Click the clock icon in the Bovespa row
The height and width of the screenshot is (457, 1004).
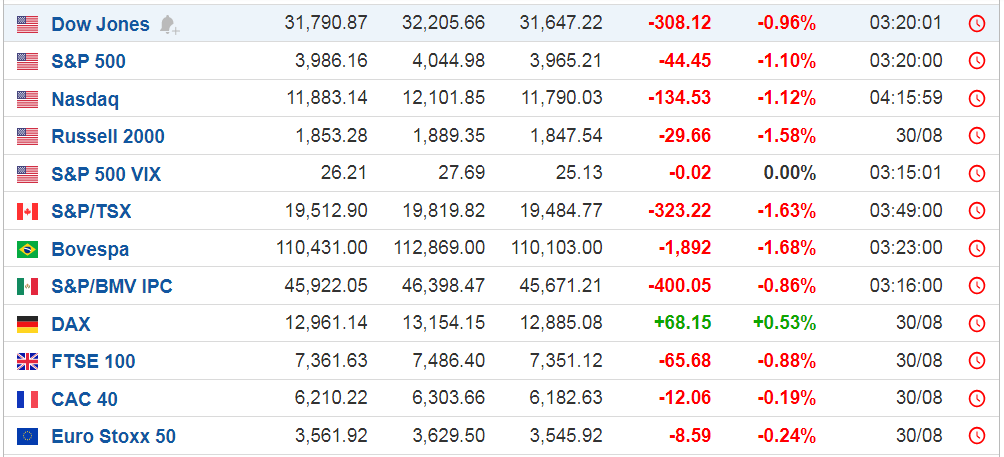976,249
